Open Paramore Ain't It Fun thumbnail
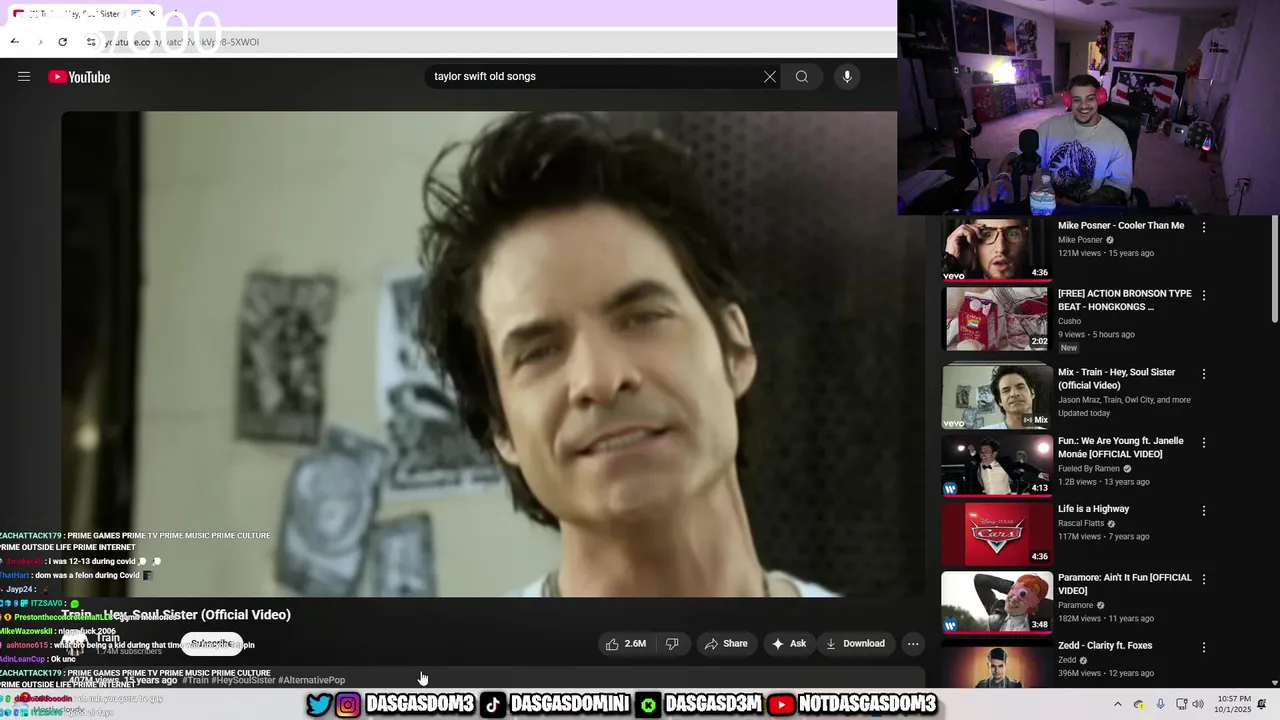 [x=997, y=602]
